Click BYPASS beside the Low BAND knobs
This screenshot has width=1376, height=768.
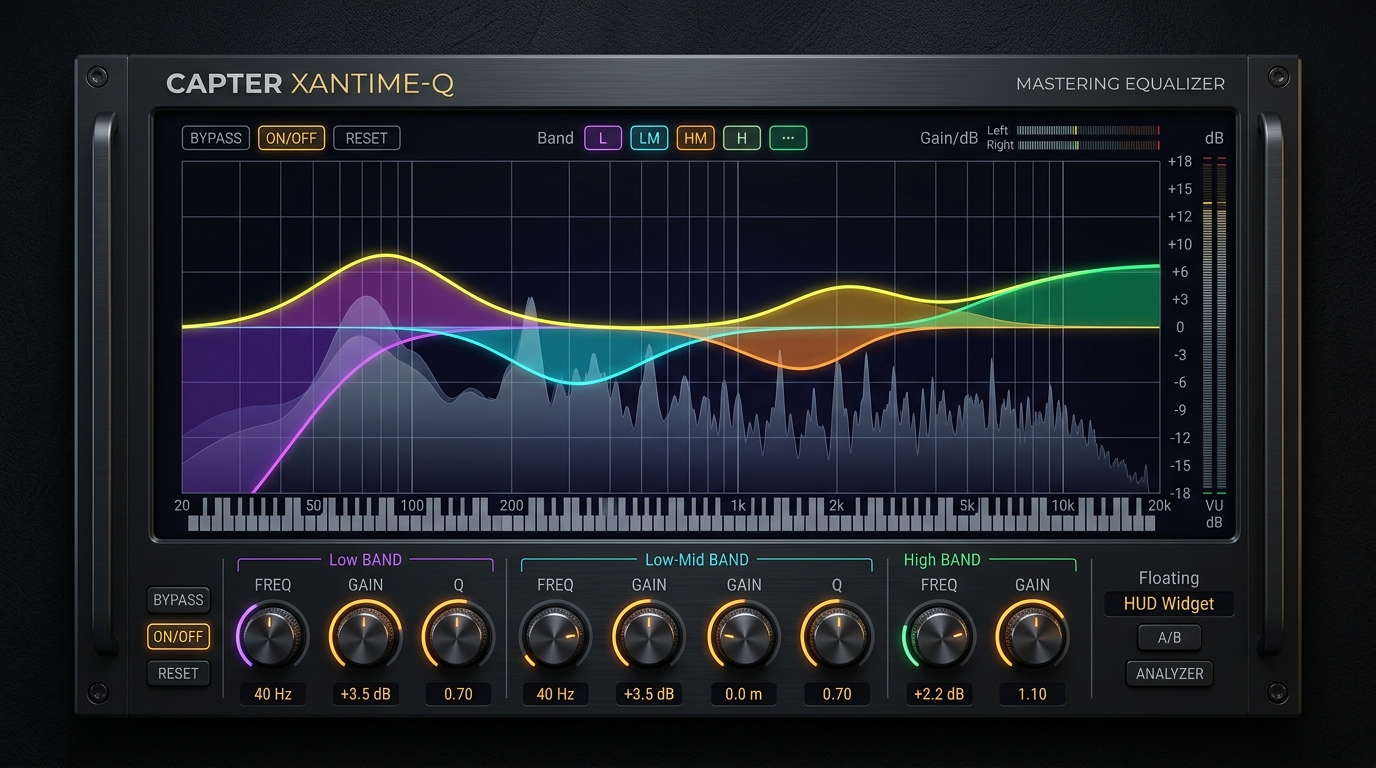coord(178,600)
